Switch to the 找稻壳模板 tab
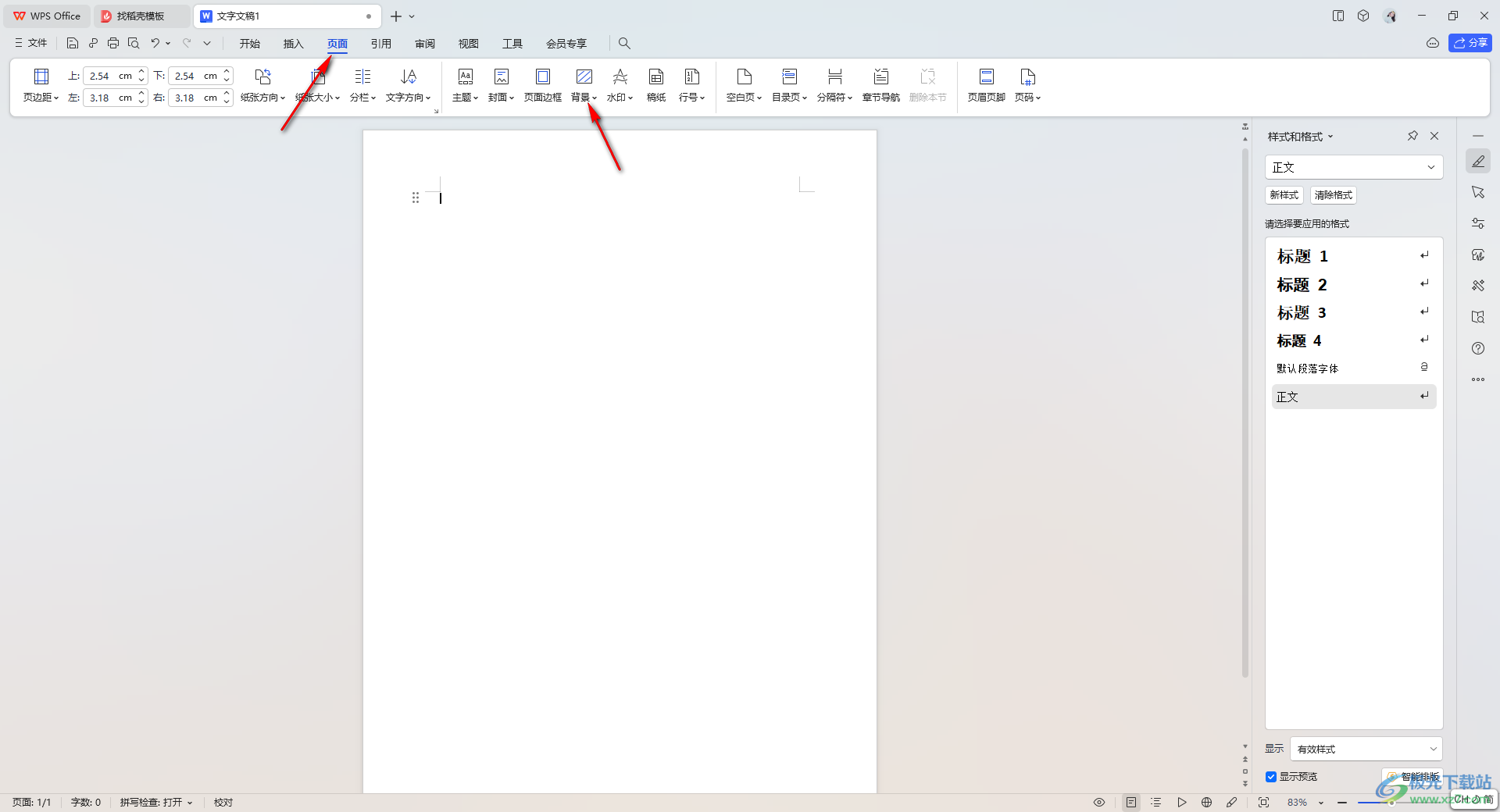 click(141, 16)
